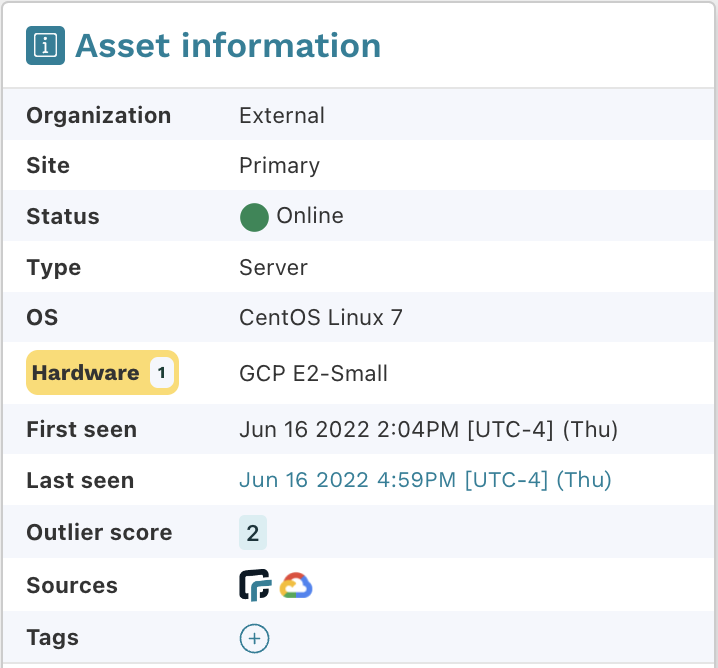This screenshot has width=718, height=668.
Task: Click the green Online status dot
Action: coord(254,217)
